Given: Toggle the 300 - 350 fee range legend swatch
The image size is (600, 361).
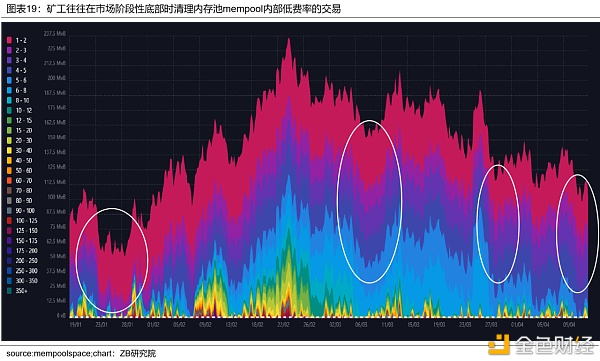Looking at the screenshot, I should point(10,281).
